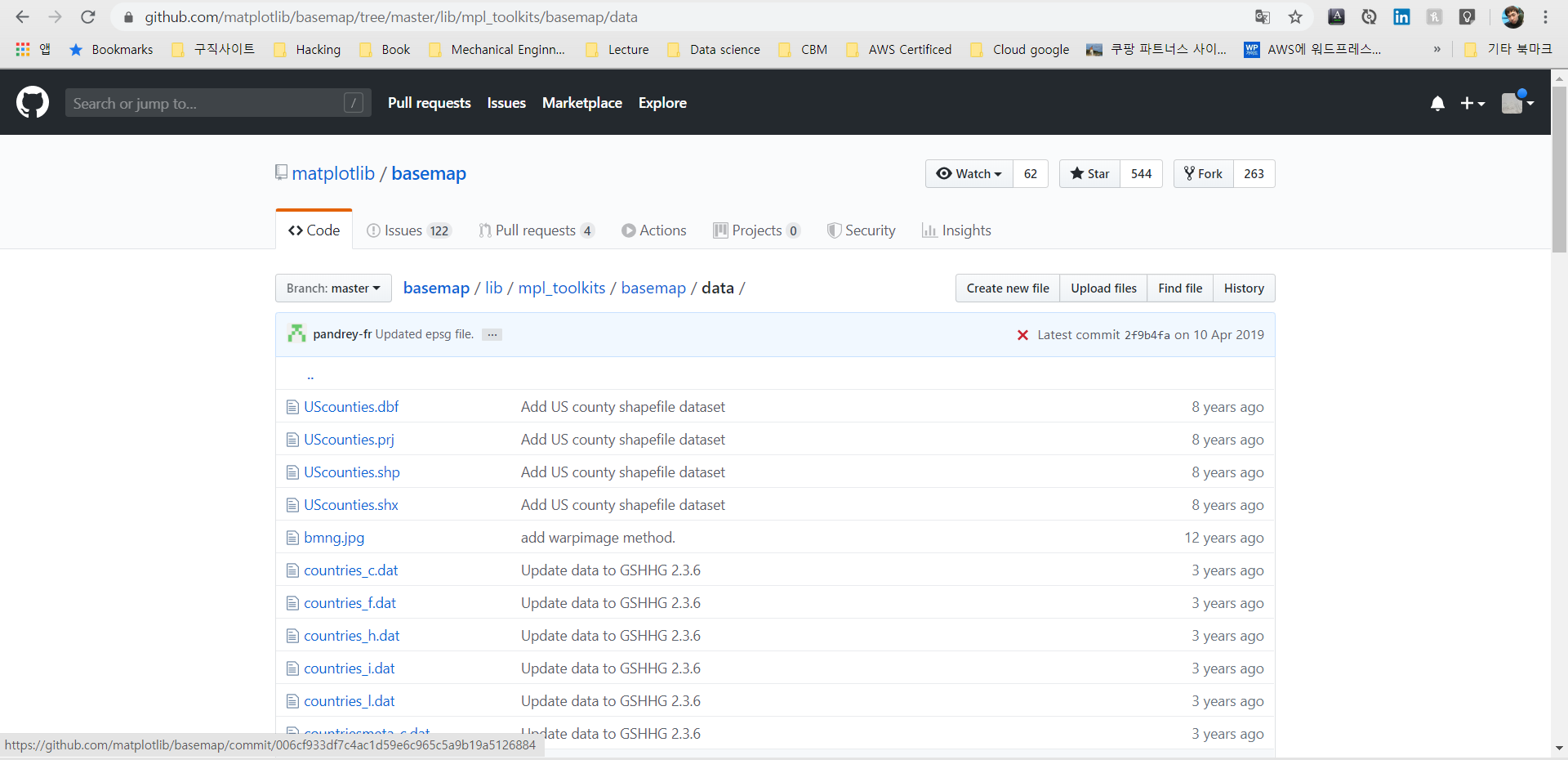Open the Watch dropdown button
Viewport: 1568px width, 760px height.
point(969,174)
